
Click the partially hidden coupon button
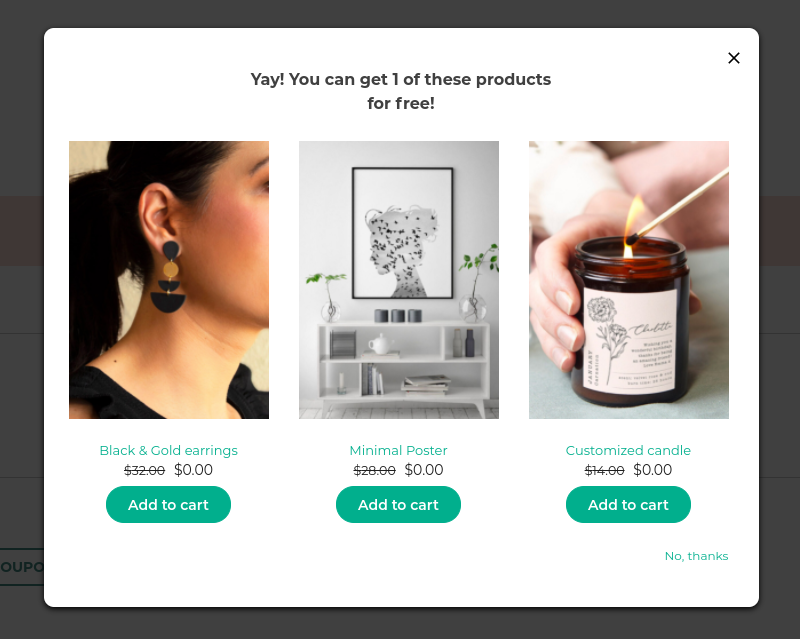click(x=22, y=567)
